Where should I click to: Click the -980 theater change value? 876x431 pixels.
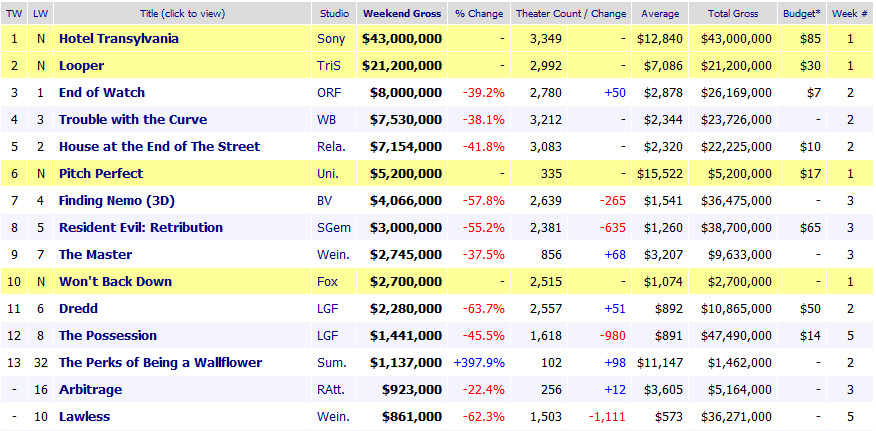tap(612, 335)
